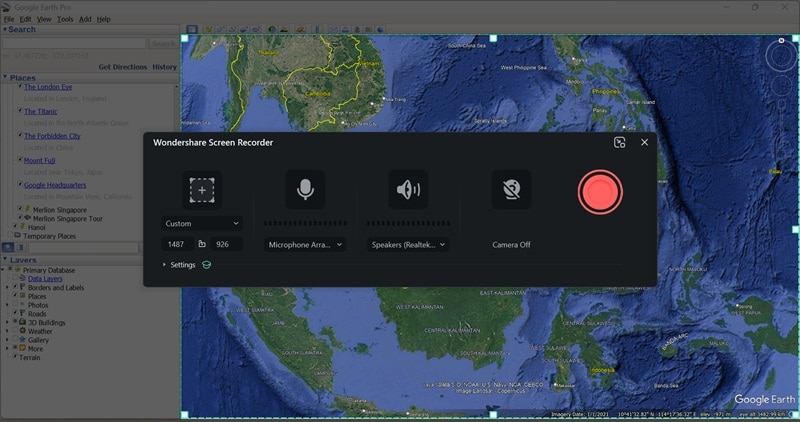Enable the Weather layer checkbox

(x=15, y=331)
